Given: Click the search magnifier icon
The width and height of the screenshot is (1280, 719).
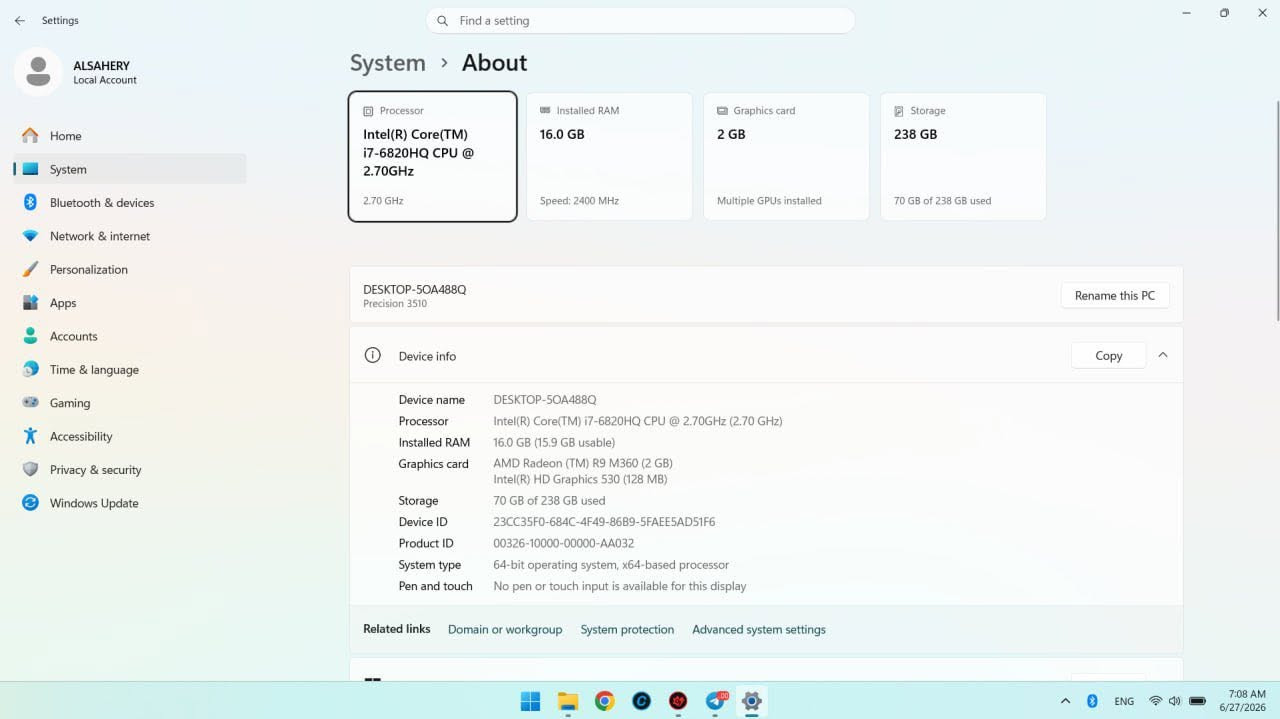Looking at the screenshot, I should coord(443,21).
